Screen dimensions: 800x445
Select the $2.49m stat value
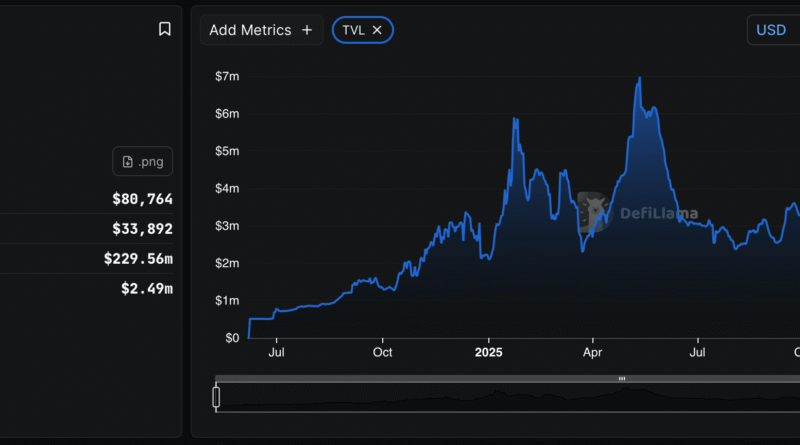[x=146, y=288]
